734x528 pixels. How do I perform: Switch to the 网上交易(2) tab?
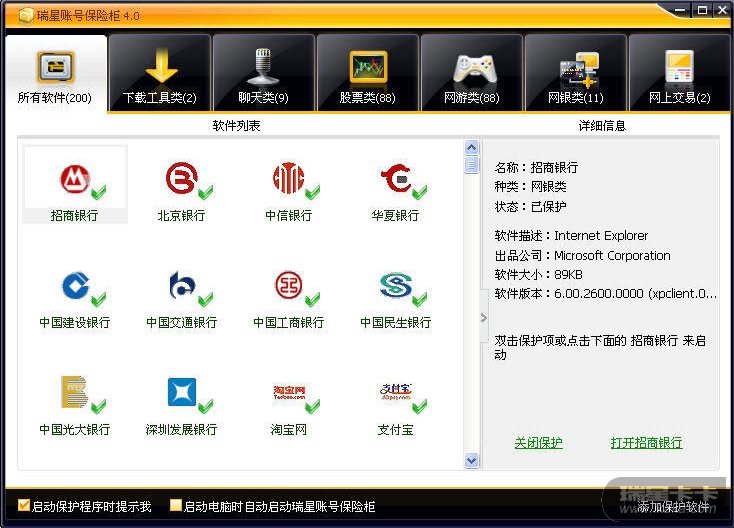click(679, 73)
